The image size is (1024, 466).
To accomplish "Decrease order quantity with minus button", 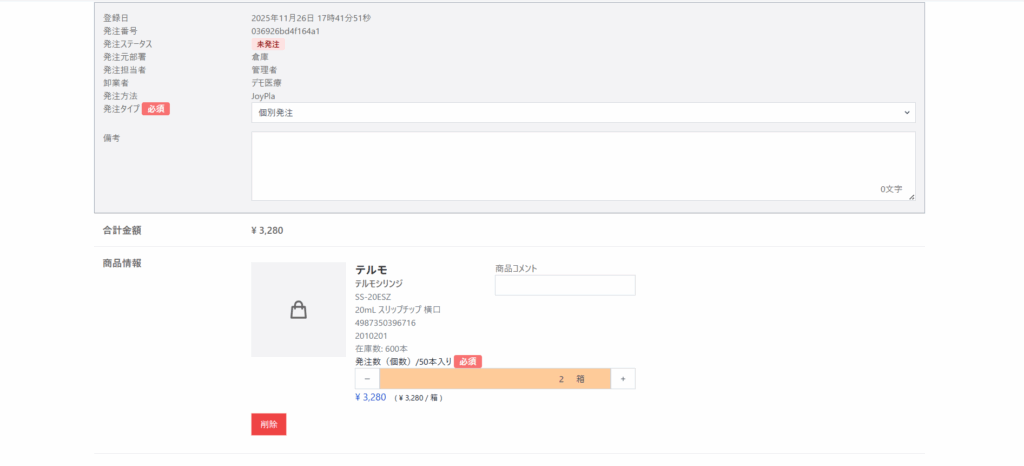I will point(367,379).
